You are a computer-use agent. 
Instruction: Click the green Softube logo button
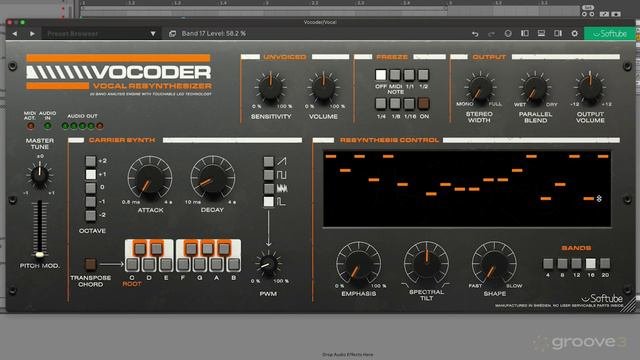point(610,33)
